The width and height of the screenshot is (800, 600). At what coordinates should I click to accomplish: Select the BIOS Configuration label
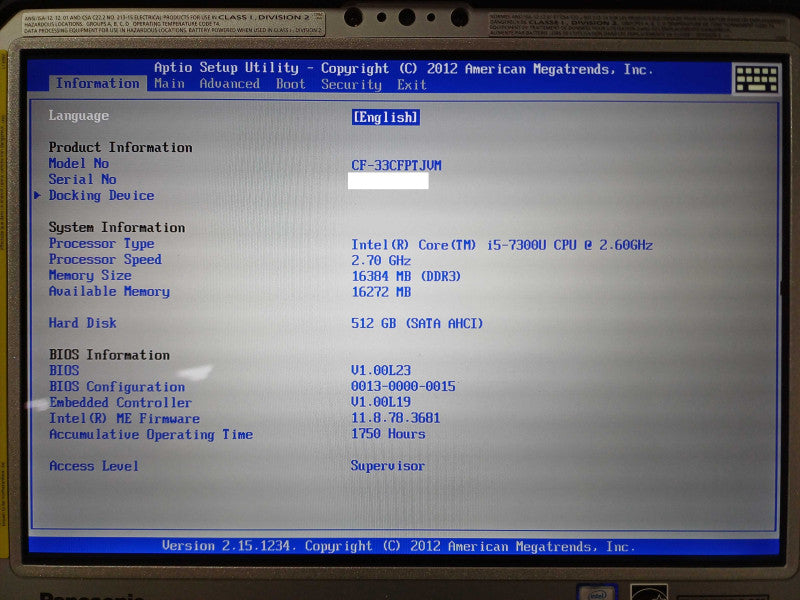click(x=117, y=386)
